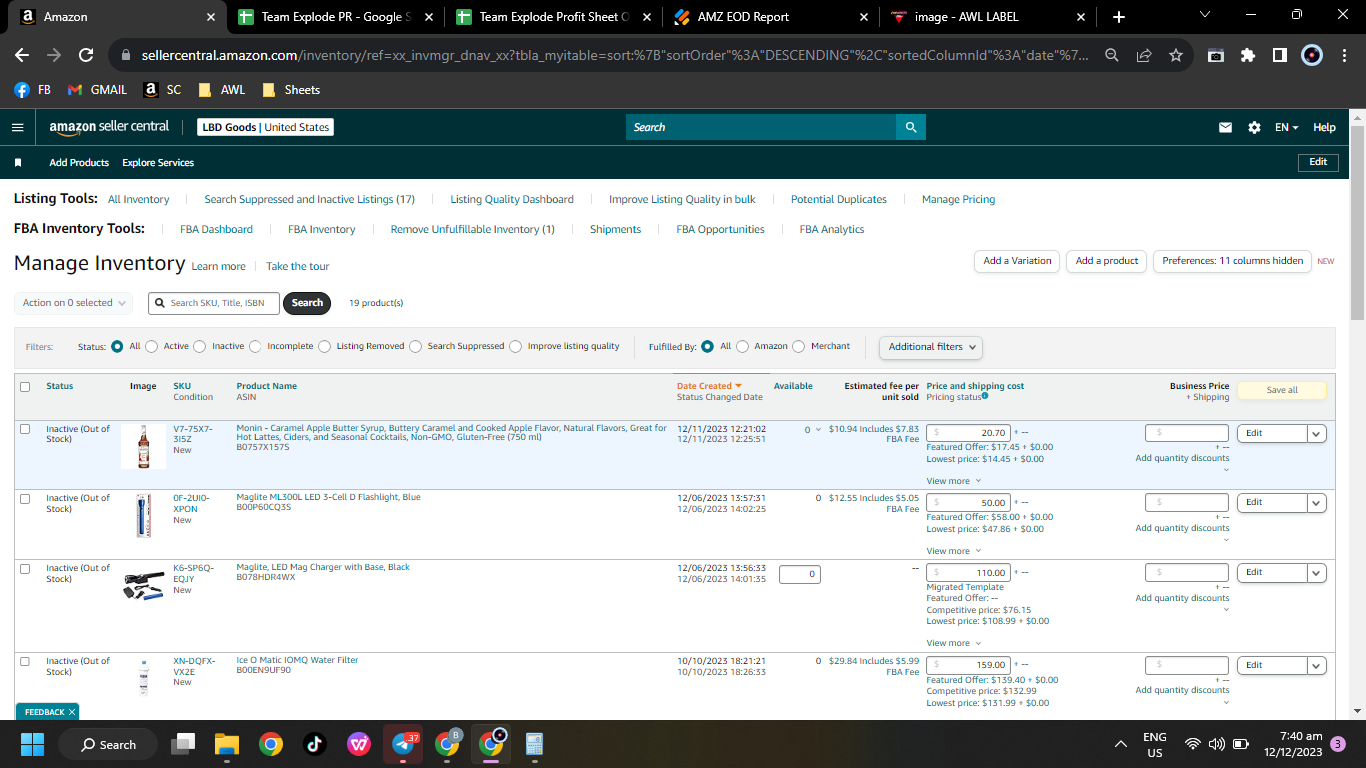The height and width of the screenshot is (768, 1366).
Task: Go back using the browser back arrow
Action: tap(22, 55)
